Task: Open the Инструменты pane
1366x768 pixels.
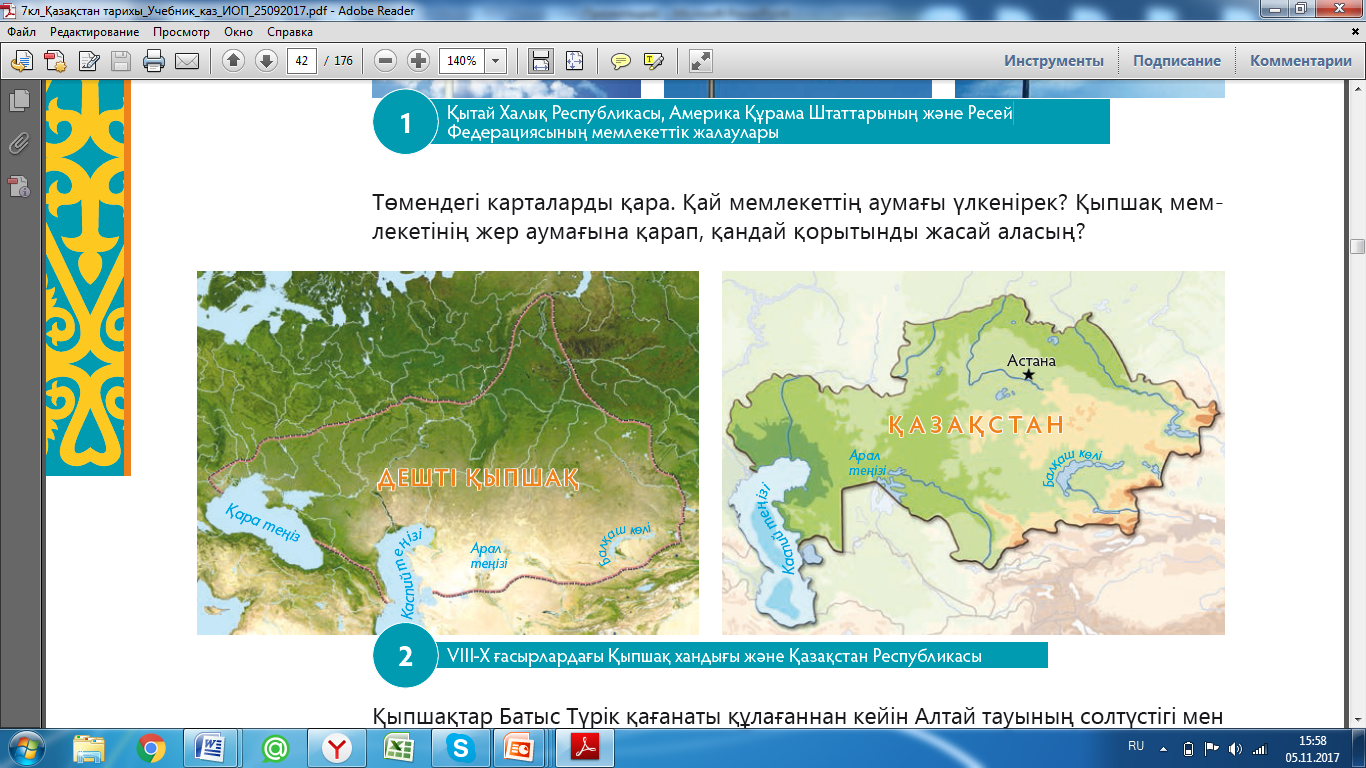Action: (1054, 61)
